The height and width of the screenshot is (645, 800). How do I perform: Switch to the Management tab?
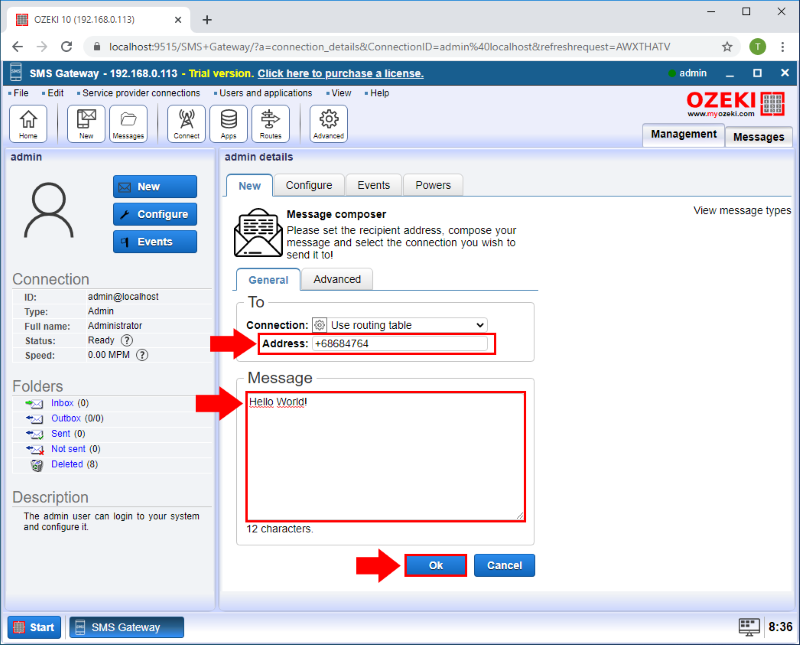pyautogui.click(x=683, y=134)
